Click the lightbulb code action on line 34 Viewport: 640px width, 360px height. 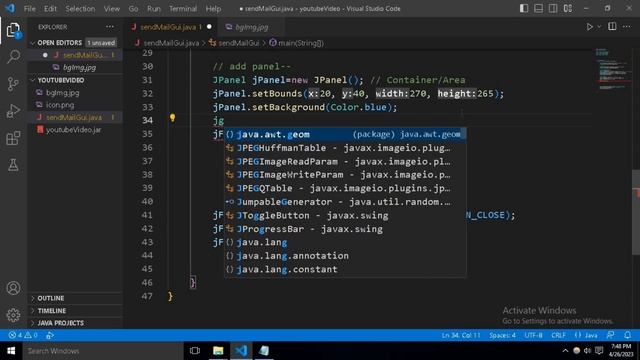(x=172, y=118)
